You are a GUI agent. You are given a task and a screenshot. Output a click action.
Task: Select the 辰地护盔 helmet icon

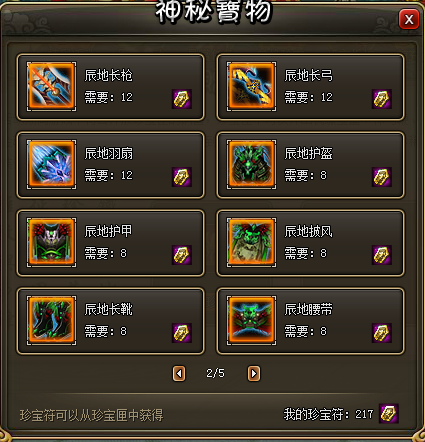pos(251,164)
